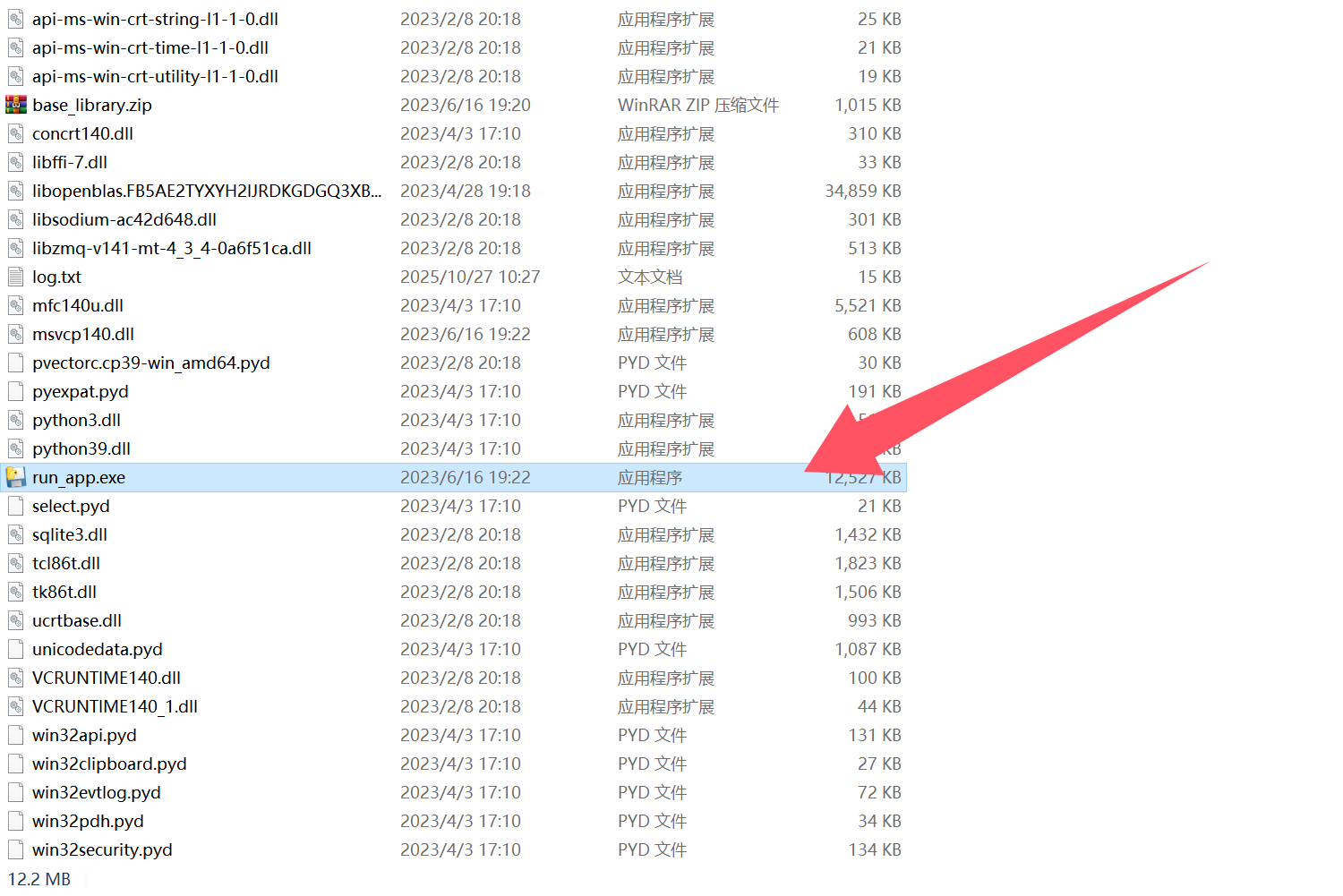The height and width of the screenshot is (896, 1343).
Task: Select the concrt140.dll file name
Action: click(82, 133)
